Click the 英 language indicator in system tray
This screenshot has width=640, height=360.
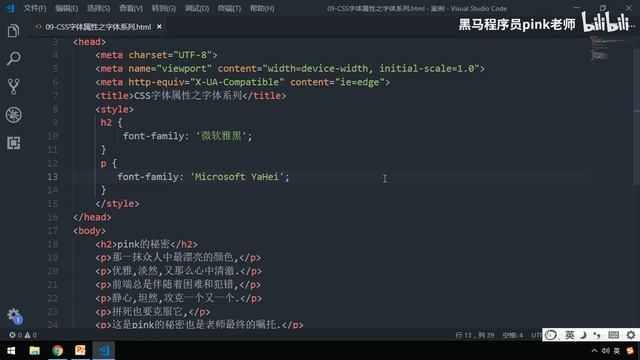617,351
